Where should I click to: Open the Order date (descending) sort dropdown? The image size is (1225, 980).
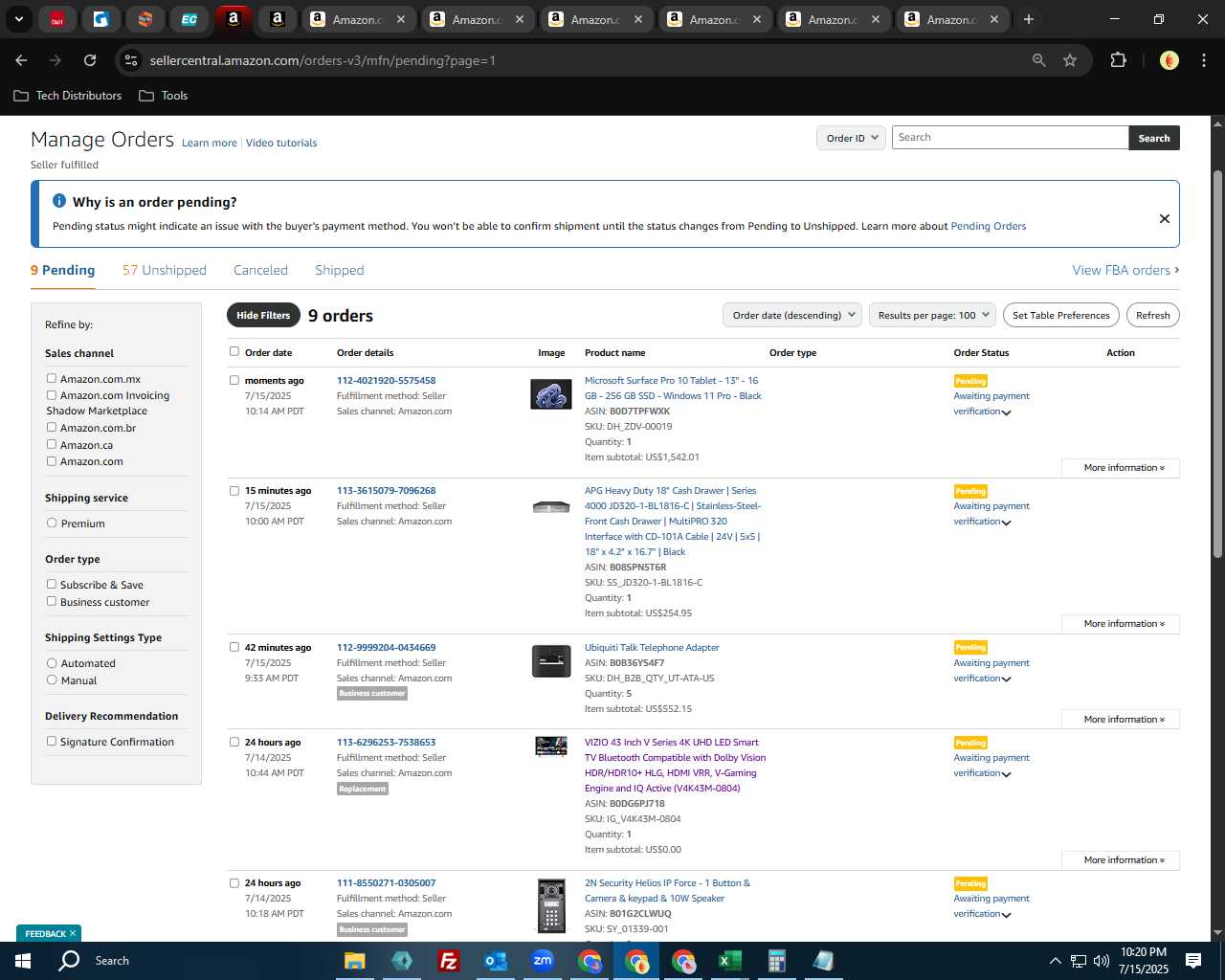pos(792,315)
